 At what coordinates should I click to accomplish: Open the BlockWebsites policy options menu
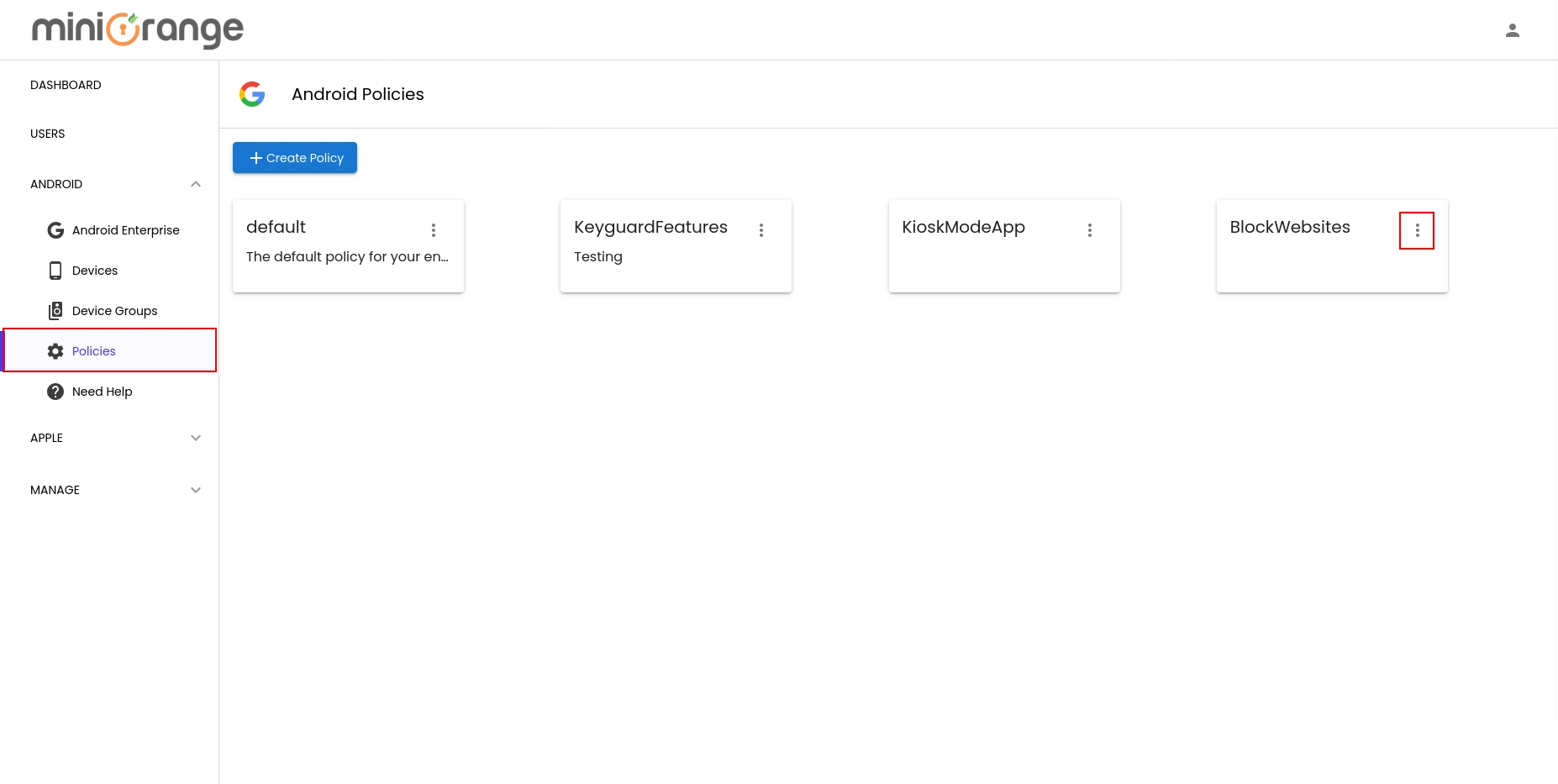tap(1417, 229)
